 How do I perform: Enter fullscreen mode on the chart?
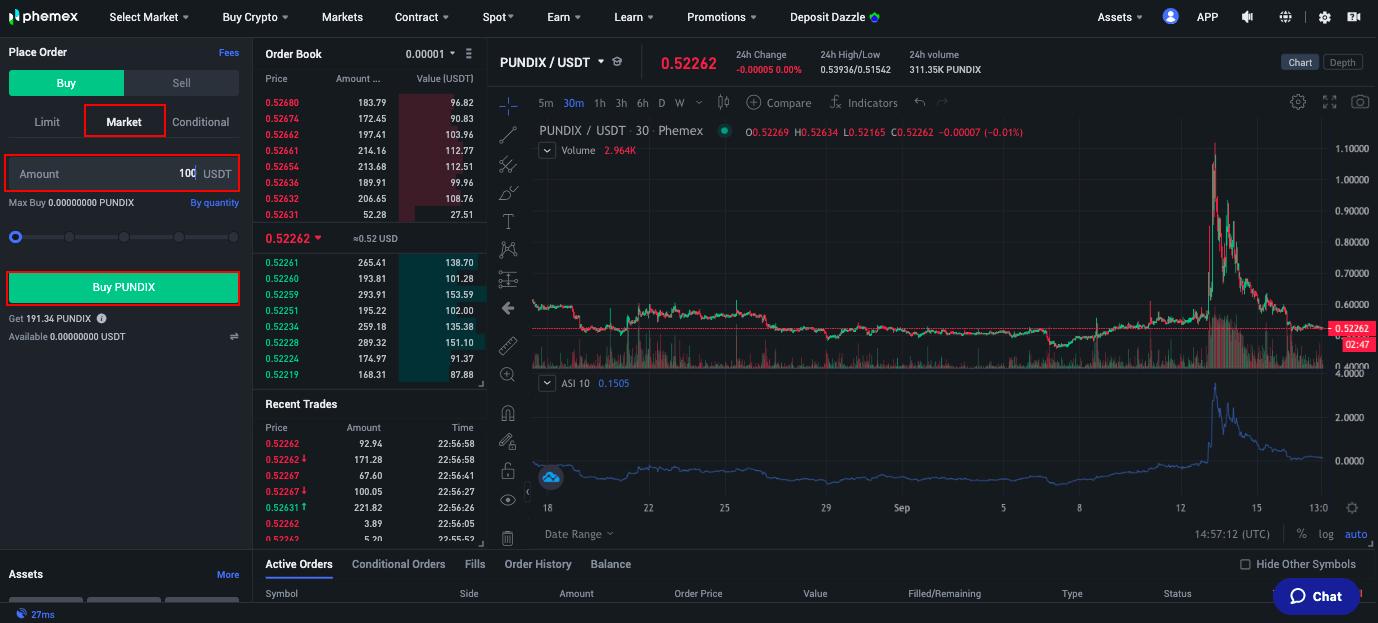(x=1329, y=101)
